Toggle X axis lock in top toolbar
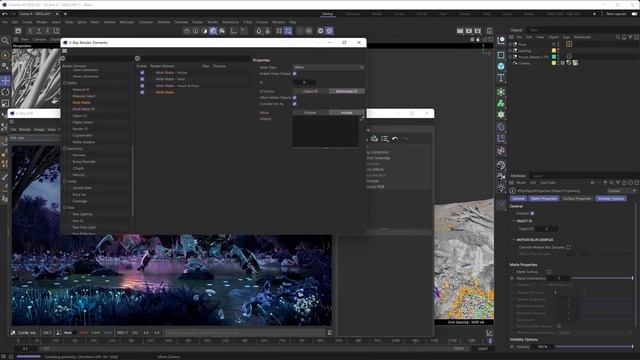The height and width of the screenshot is (360, 640). coord(30,31)
